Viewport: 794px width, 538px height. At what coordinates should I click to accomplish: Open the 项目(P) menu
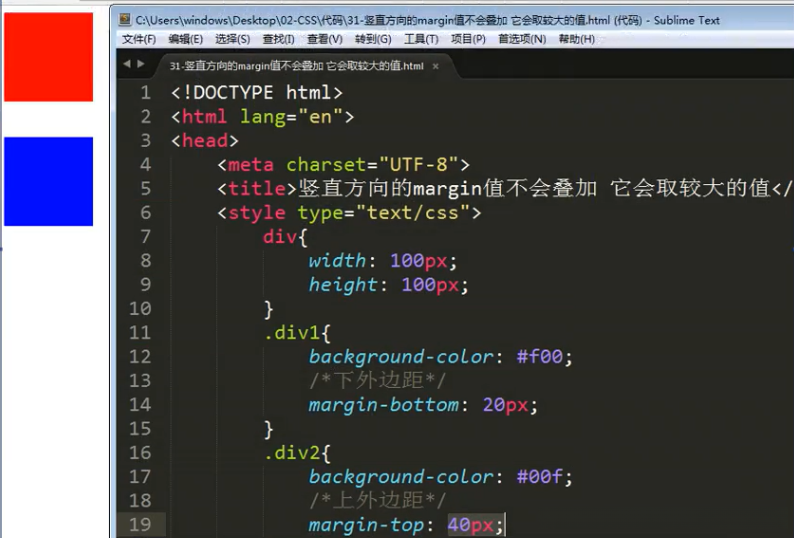pos(468,39)
